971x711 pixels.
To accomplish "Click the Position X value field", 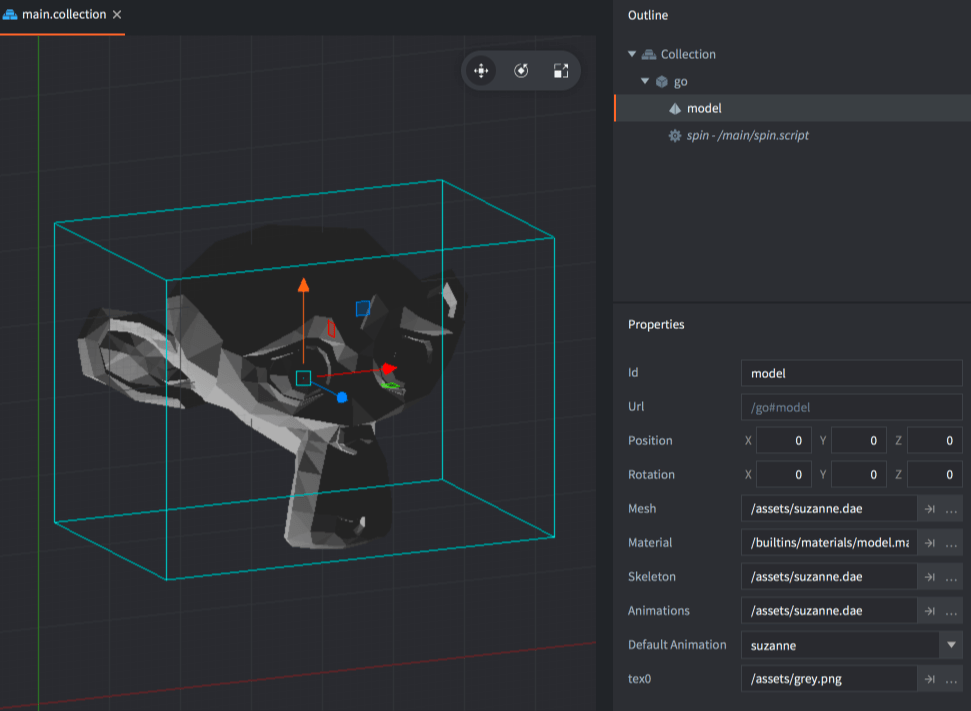I will 784,441.
